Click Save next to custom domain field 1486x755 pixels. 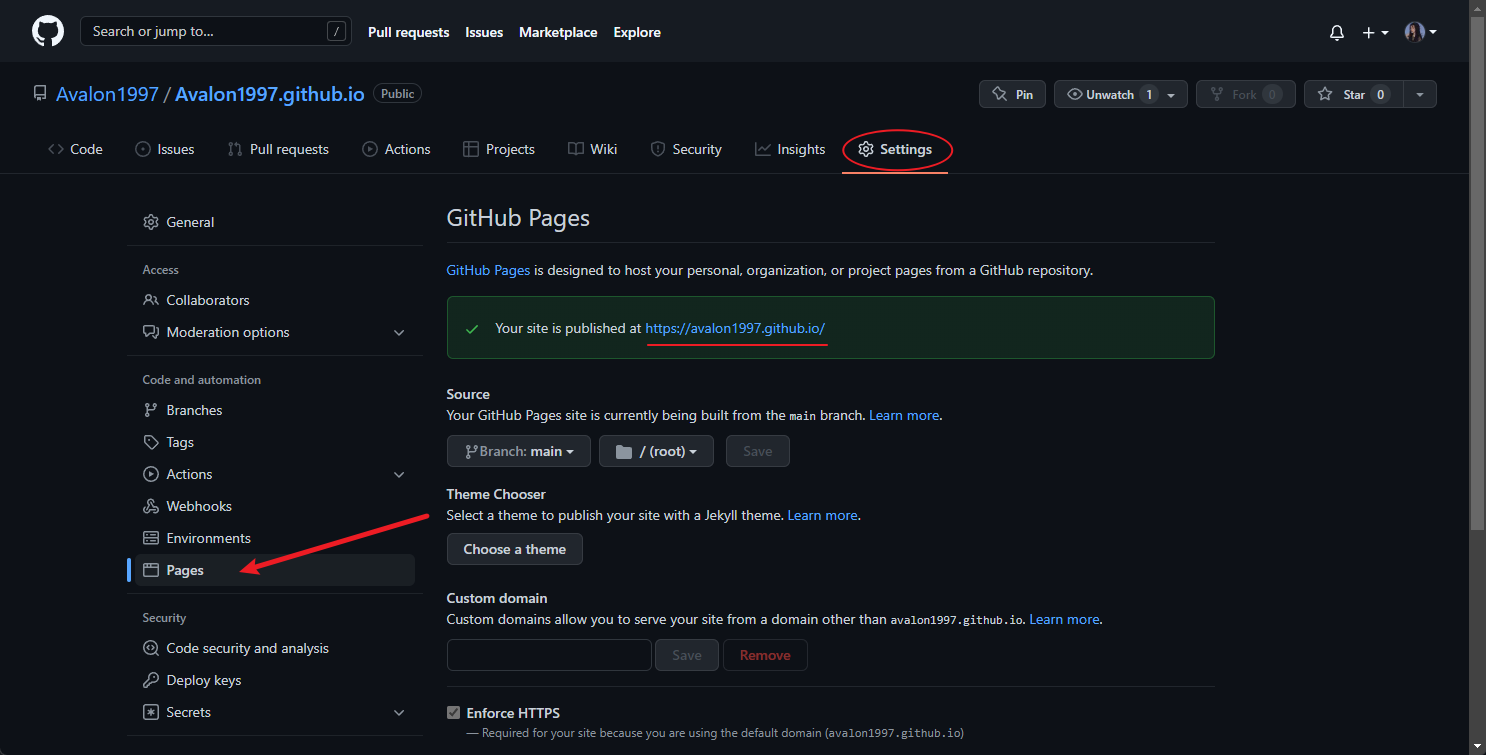click(x=687, y=655)
